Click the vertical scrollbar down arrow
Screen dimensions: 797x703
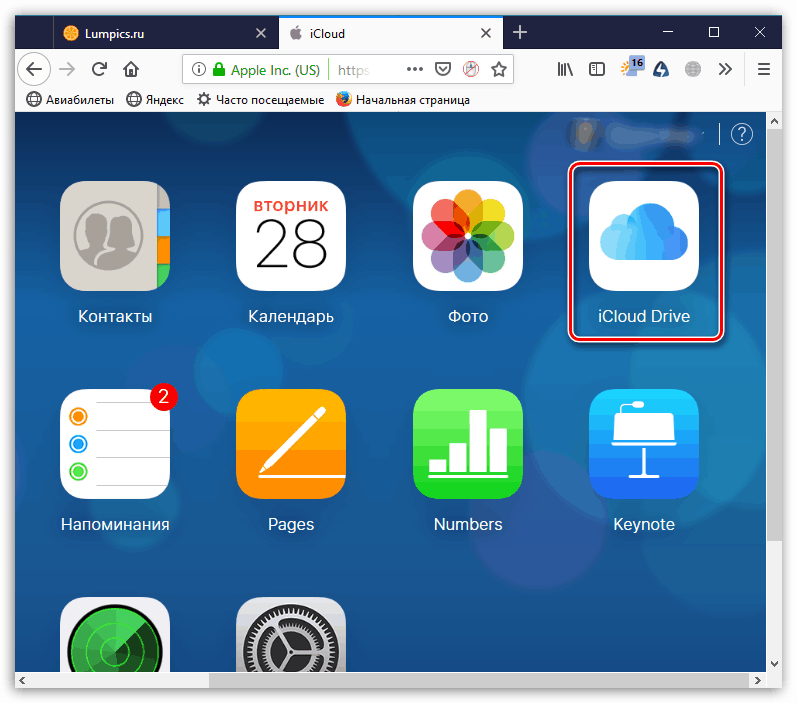pyautogui.click(x=774, y=663)
